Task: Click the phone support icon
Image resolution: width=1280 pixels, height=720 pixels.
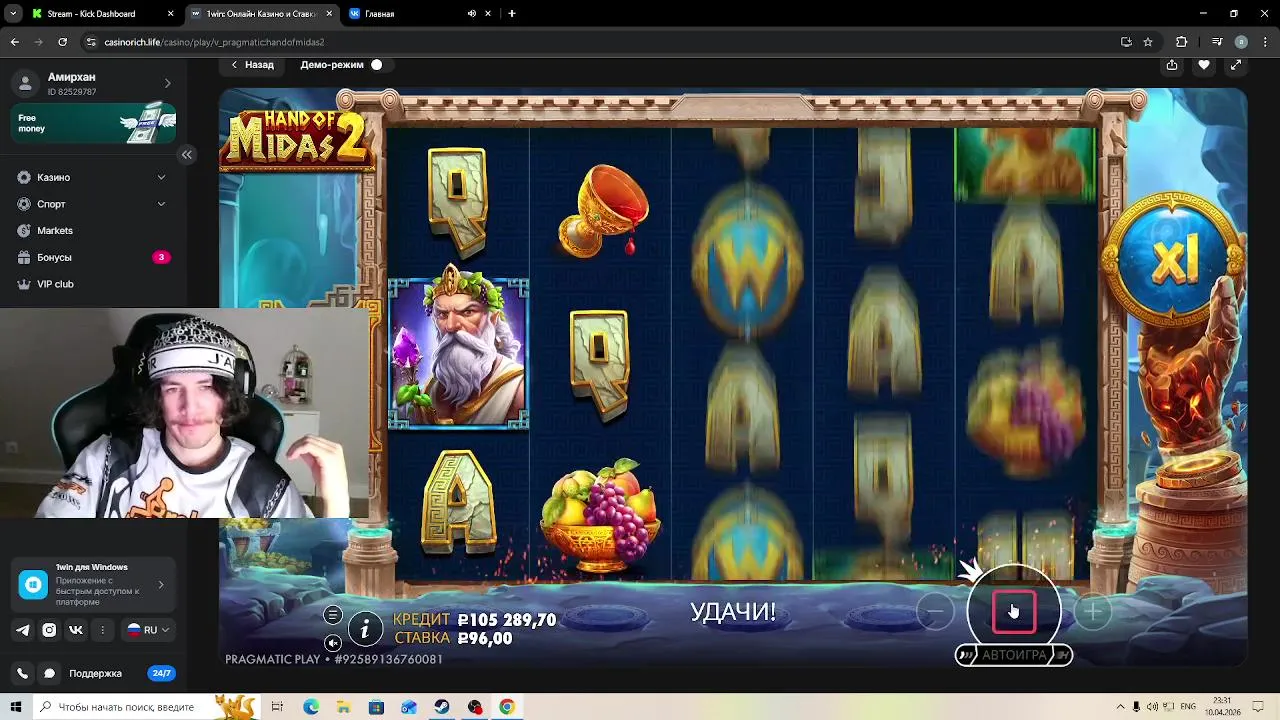Action: tap(23, 674)
